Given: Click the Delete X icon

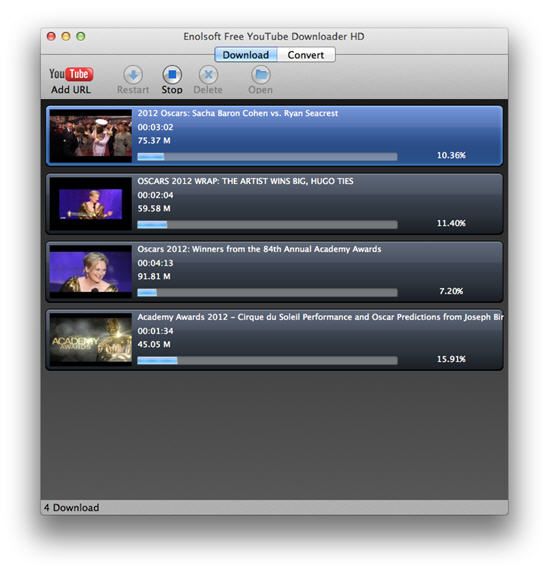Looking at the screenshot, I should [x=208, y=75].
